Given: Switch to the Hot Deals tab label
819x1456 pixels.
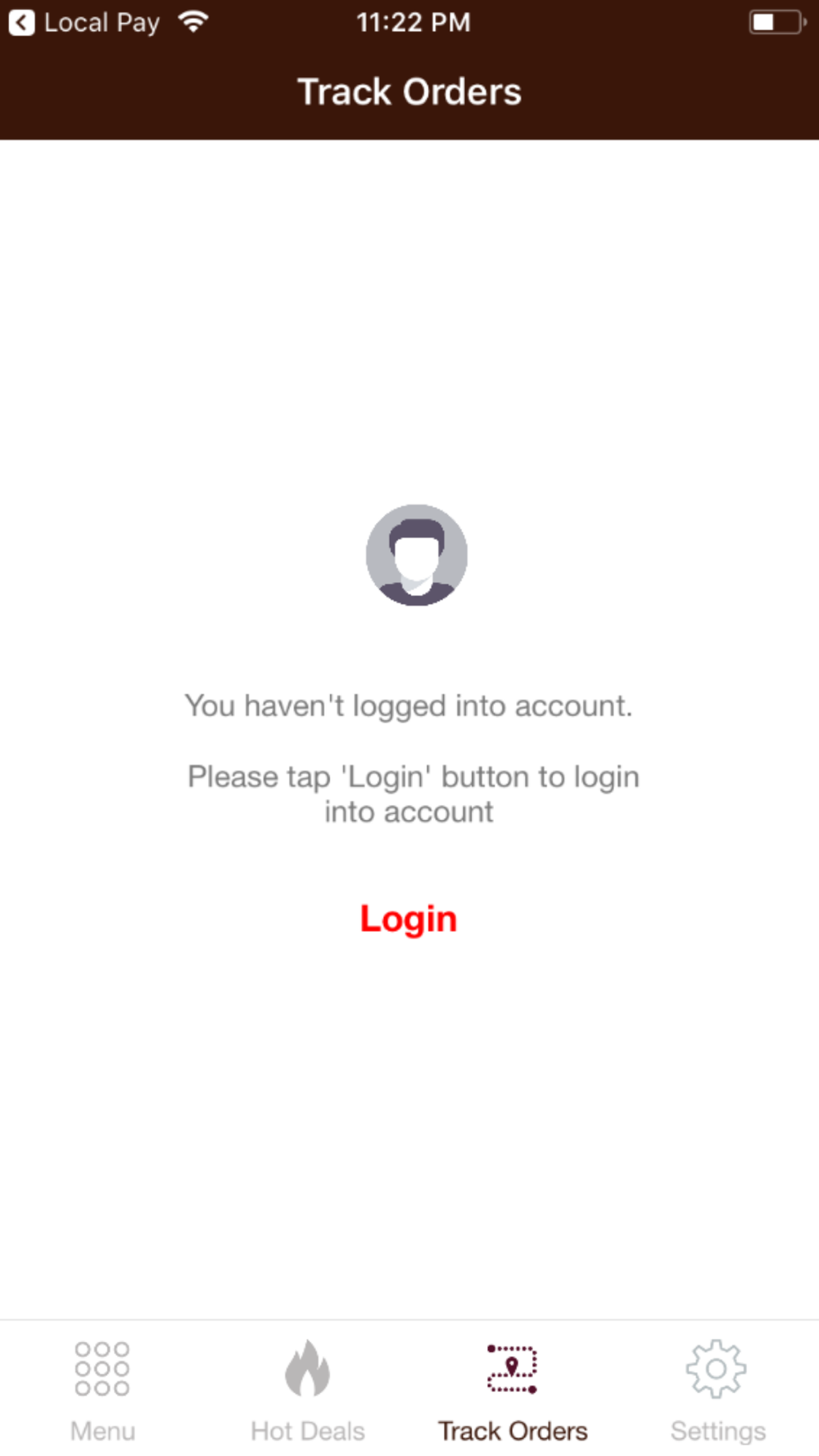Looking at the screenshot, I should (x=308, y=1431).
